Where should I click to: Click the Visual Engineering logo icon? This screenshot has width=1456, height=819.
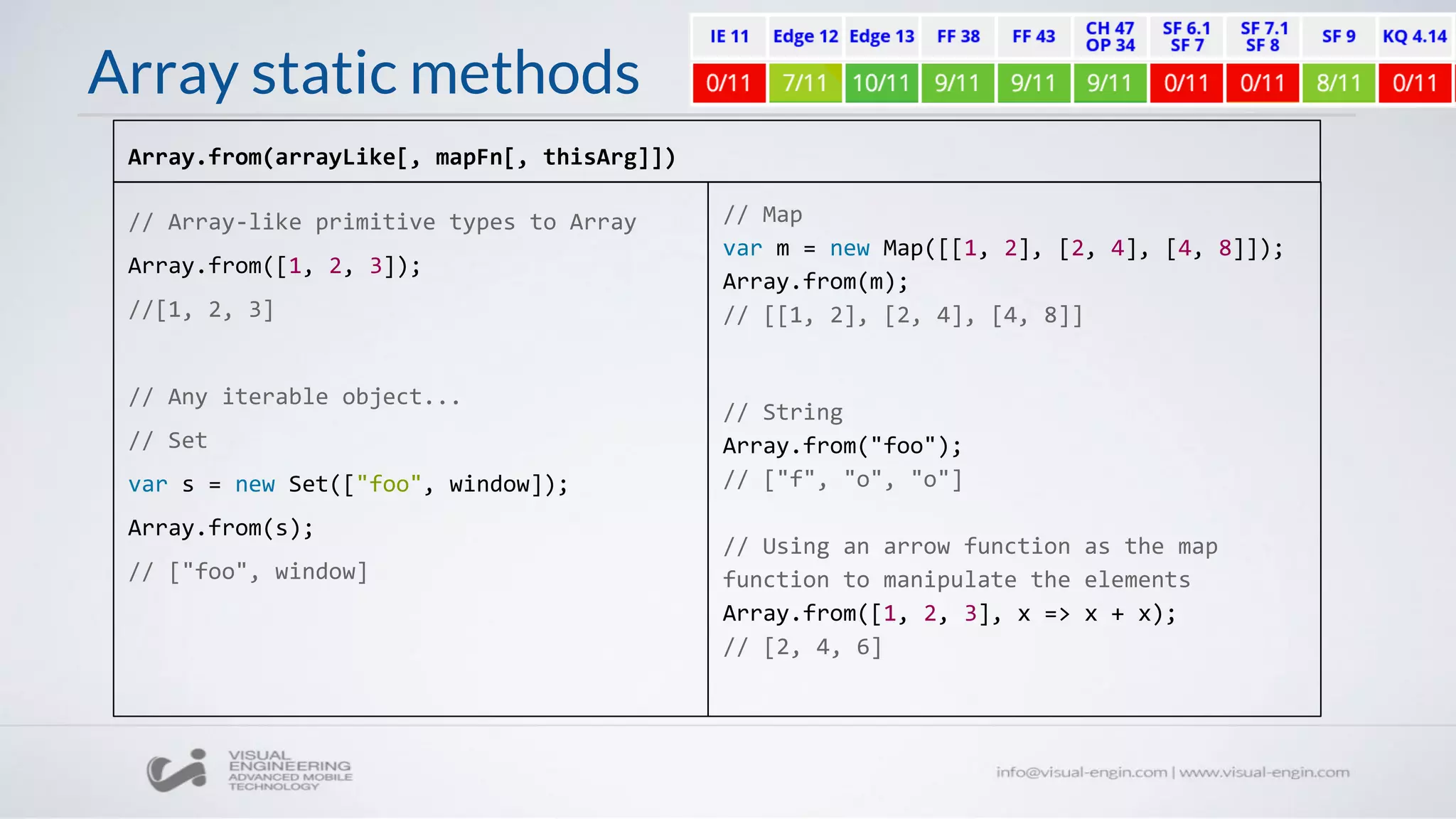tap(177, 771)
